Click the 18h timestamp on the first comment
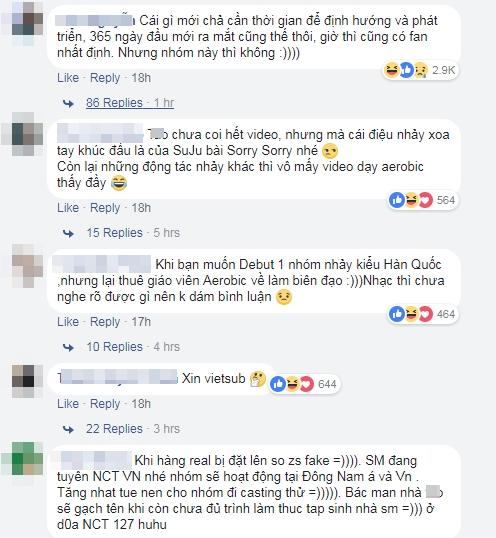Screen dimensions: 496x538 click(141, 78)
